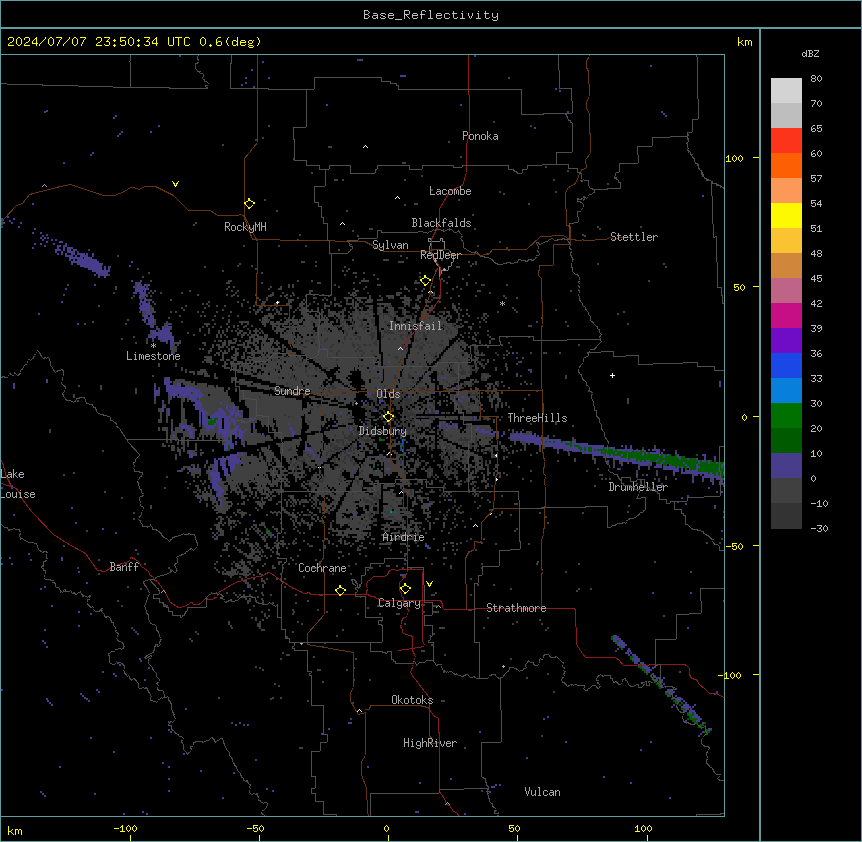Click the light gray 80 dBZ legend color
Viewport: 862px width, 842px height.
tap(786, 90)
